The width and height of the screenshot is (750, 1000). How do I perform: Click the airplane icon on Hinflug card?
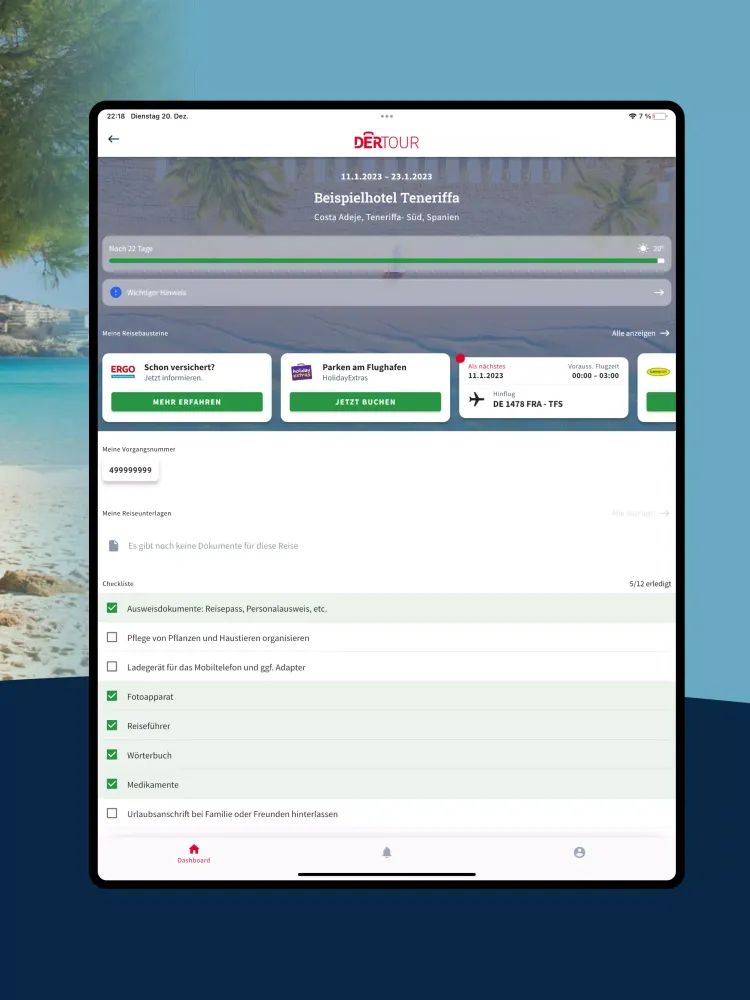pyautogui.click(x=476, y=399)
